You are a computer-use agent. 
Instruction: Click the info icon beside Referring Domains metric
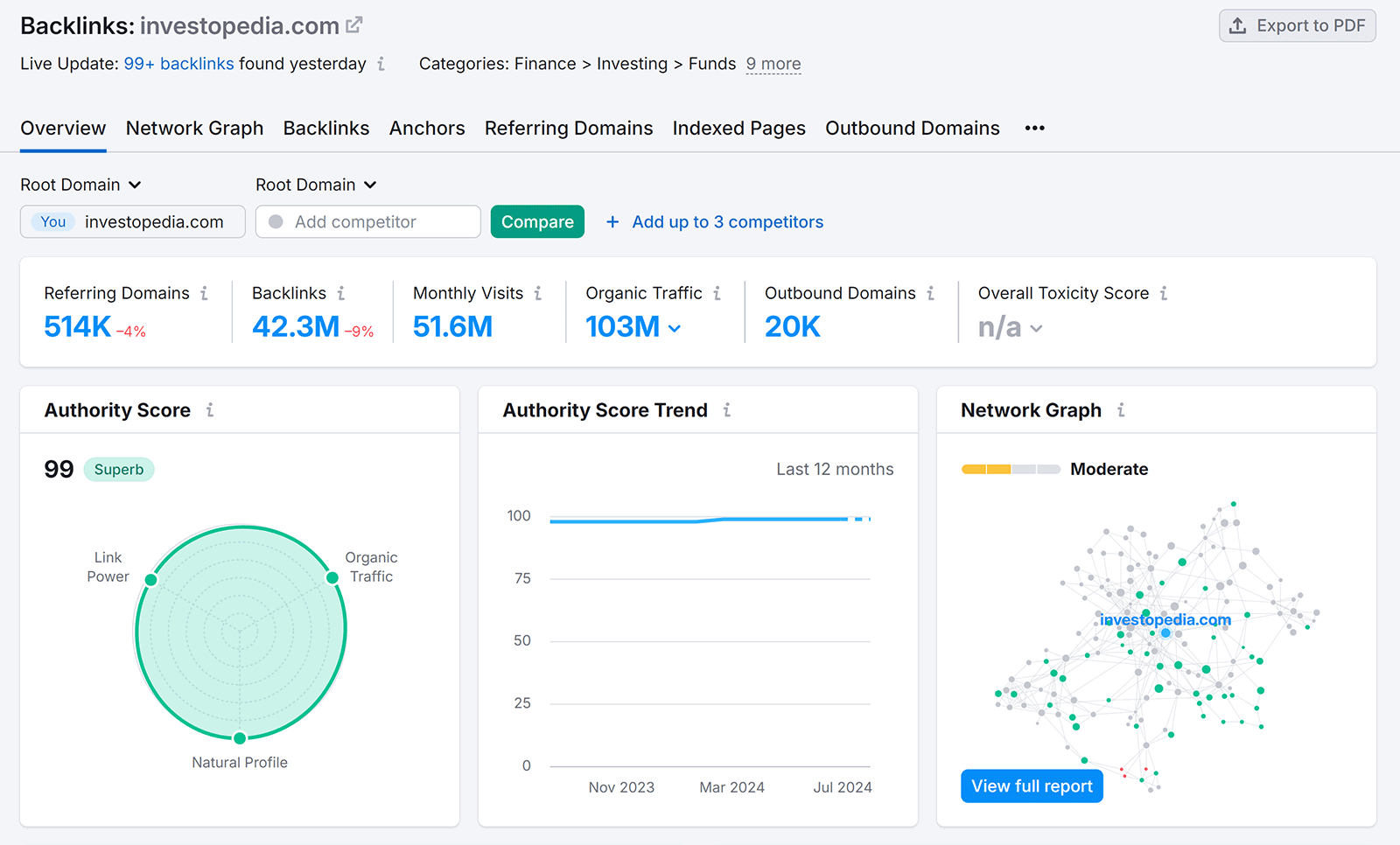coord(206,293)
